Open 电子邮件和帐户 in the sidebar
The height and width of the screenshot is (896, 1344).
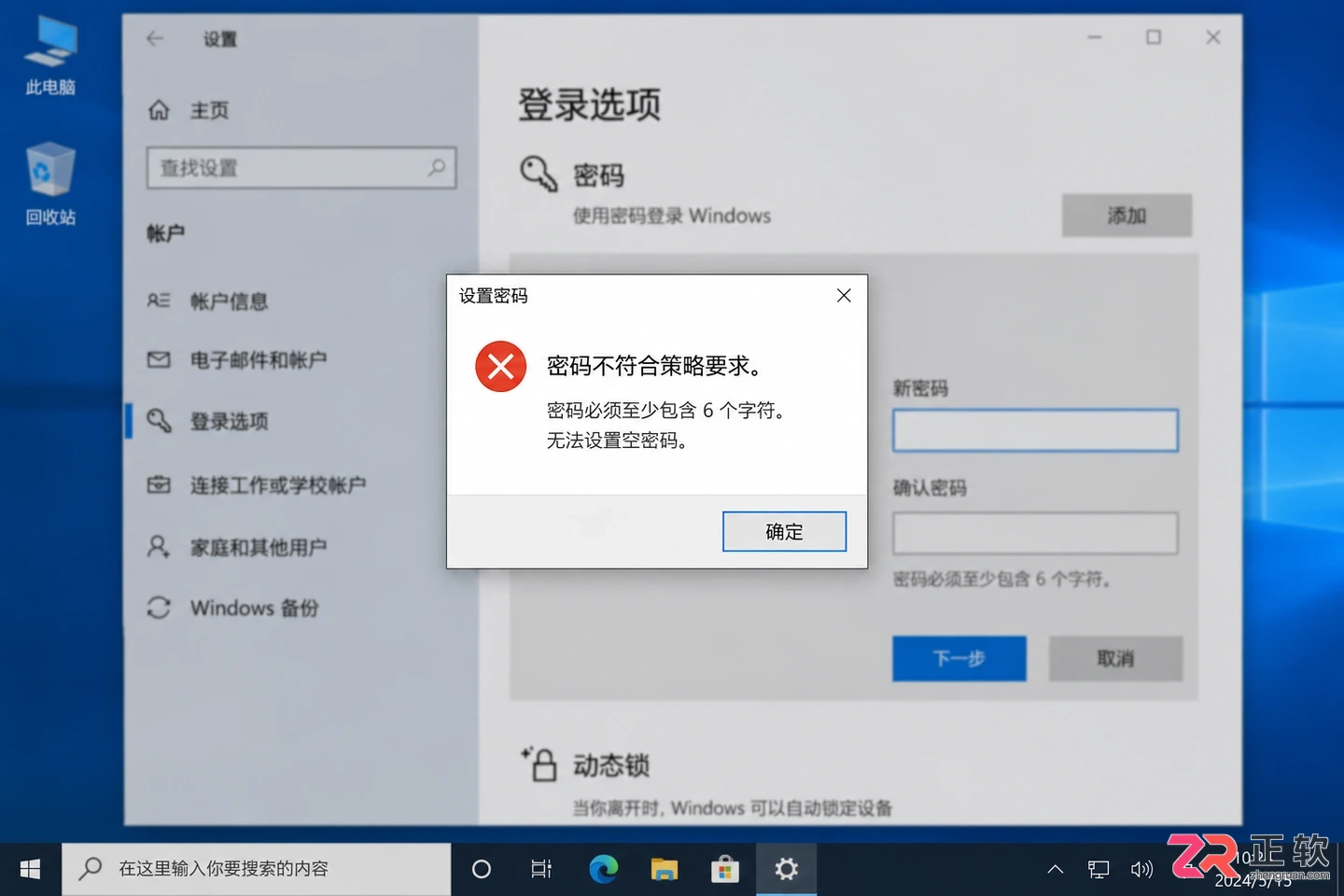259,359
